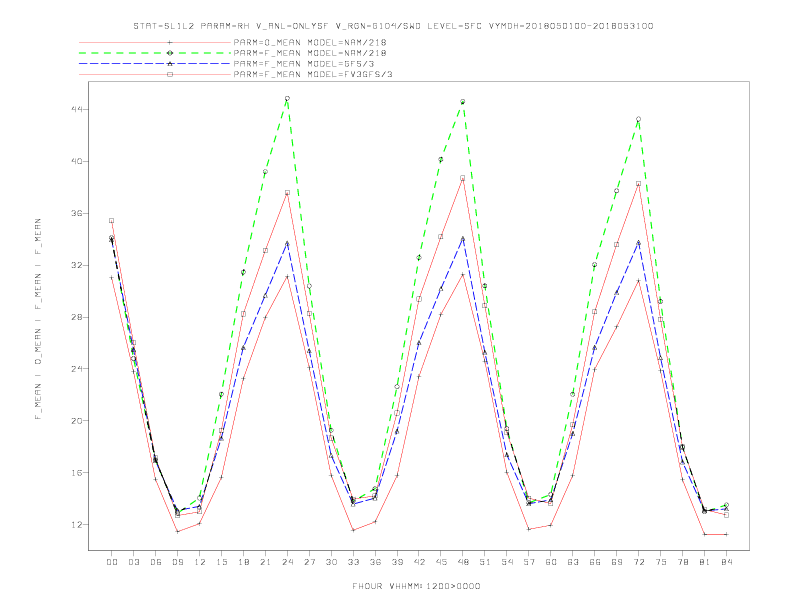Click x-axis tick label 33
Image resolution: width=792 pixels, height=612 pixels.
[353, 562]
